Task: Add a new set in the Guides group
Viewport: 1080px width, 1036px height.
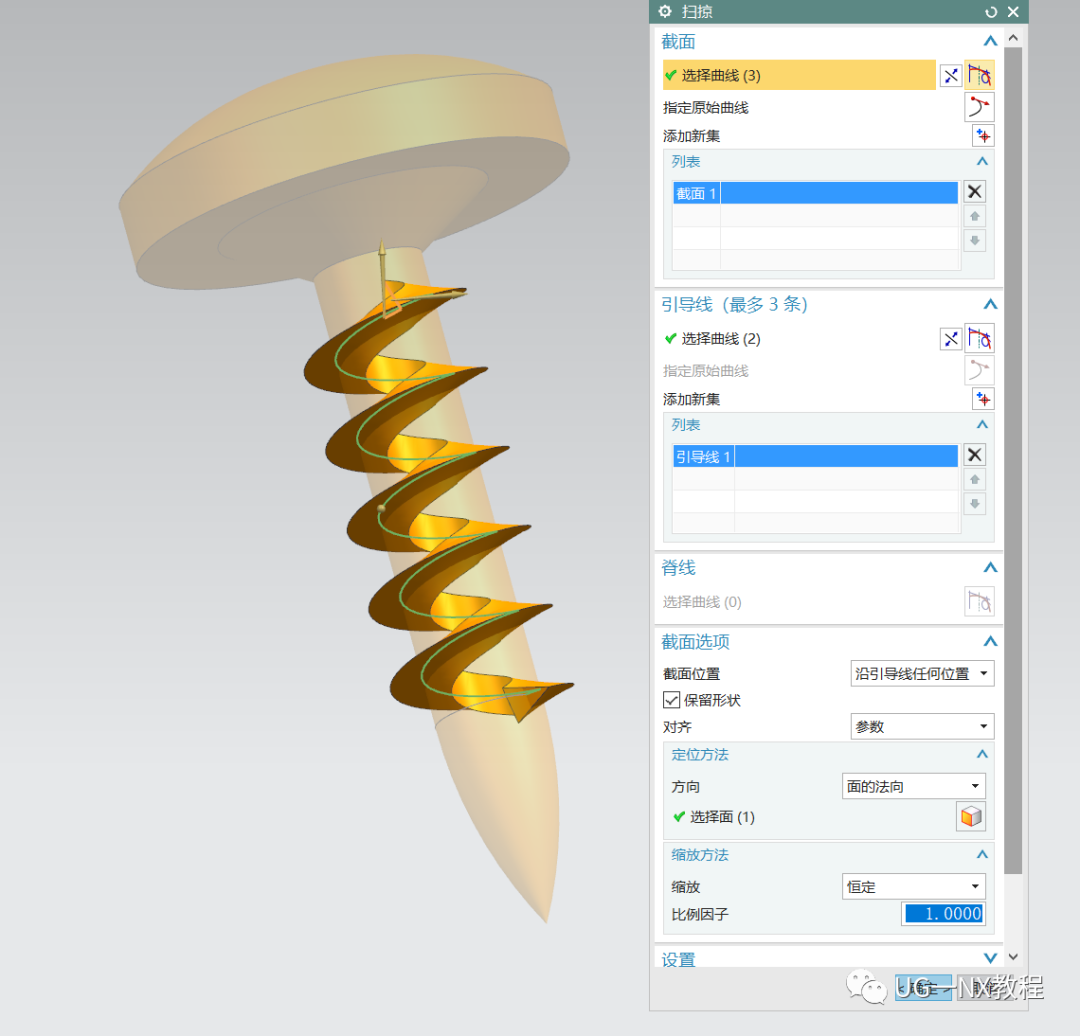Action: tap(983, 399)
